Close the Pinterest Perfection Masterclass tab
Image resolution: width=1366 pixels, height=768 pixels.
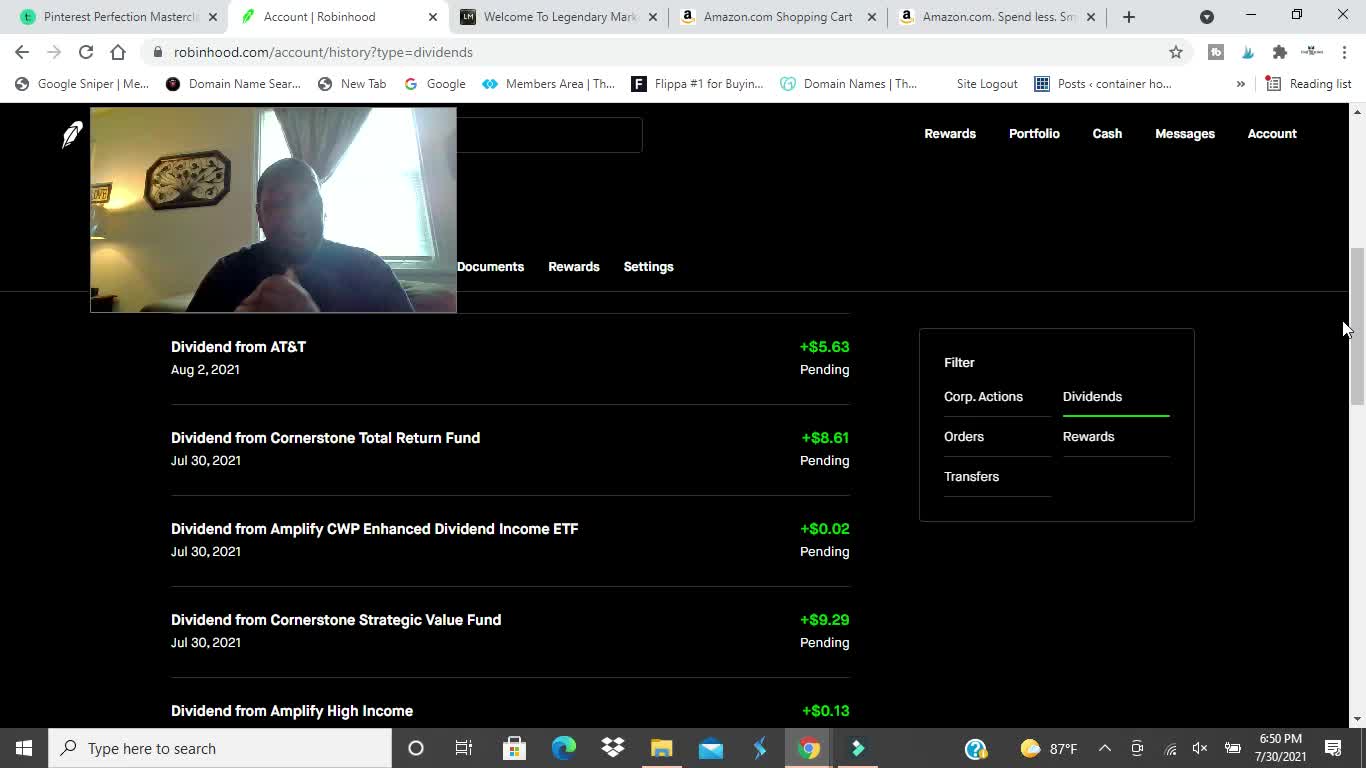[212, 17]
